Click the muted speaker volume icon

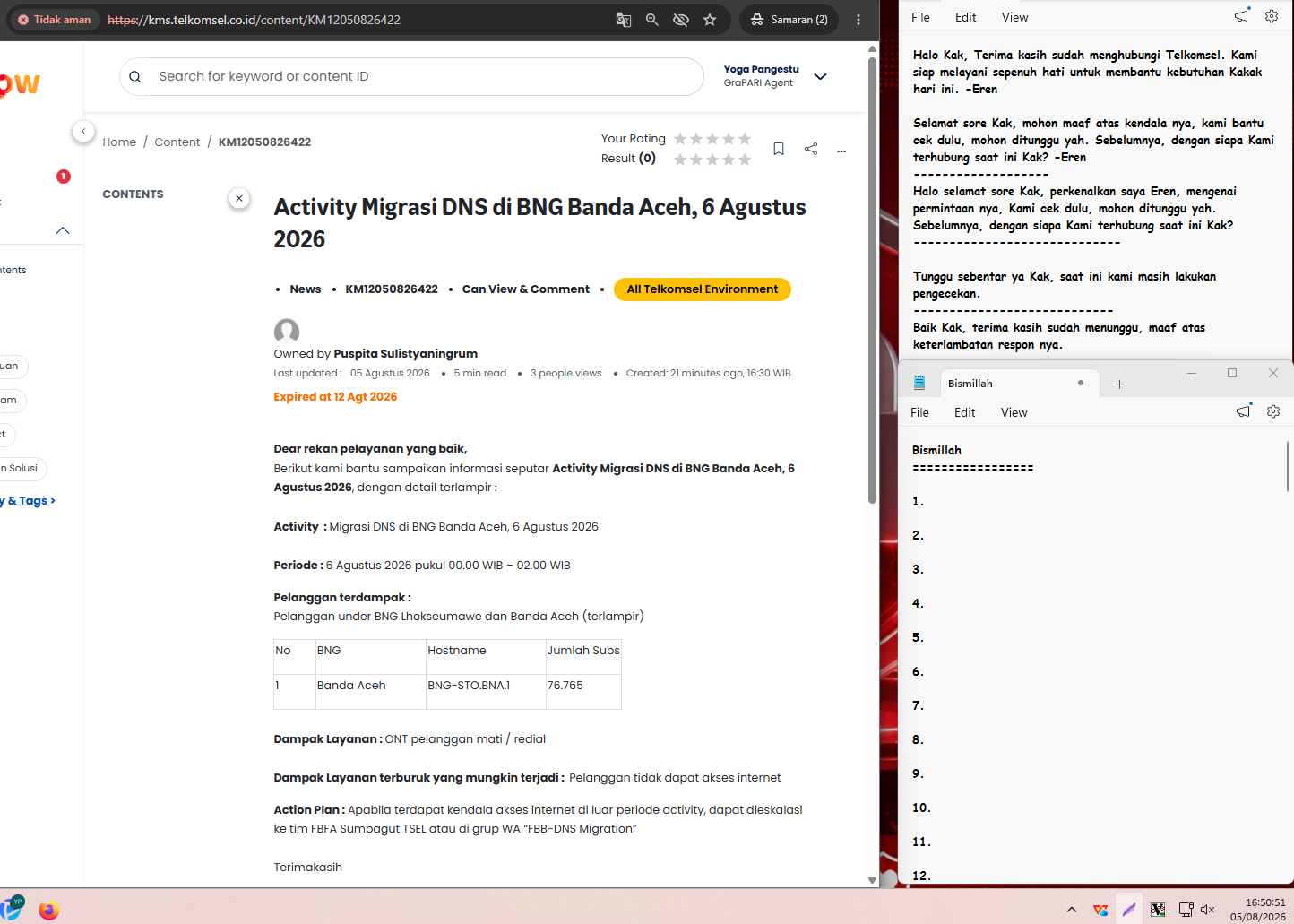pyautogui.click(x=1208, y=910)
